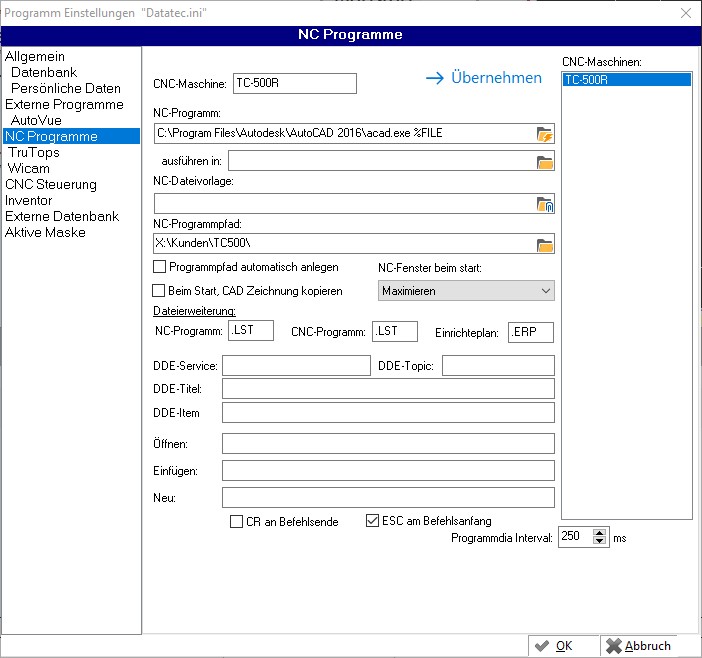
Task: Open TruTops settings page
Action: point(34,152)
